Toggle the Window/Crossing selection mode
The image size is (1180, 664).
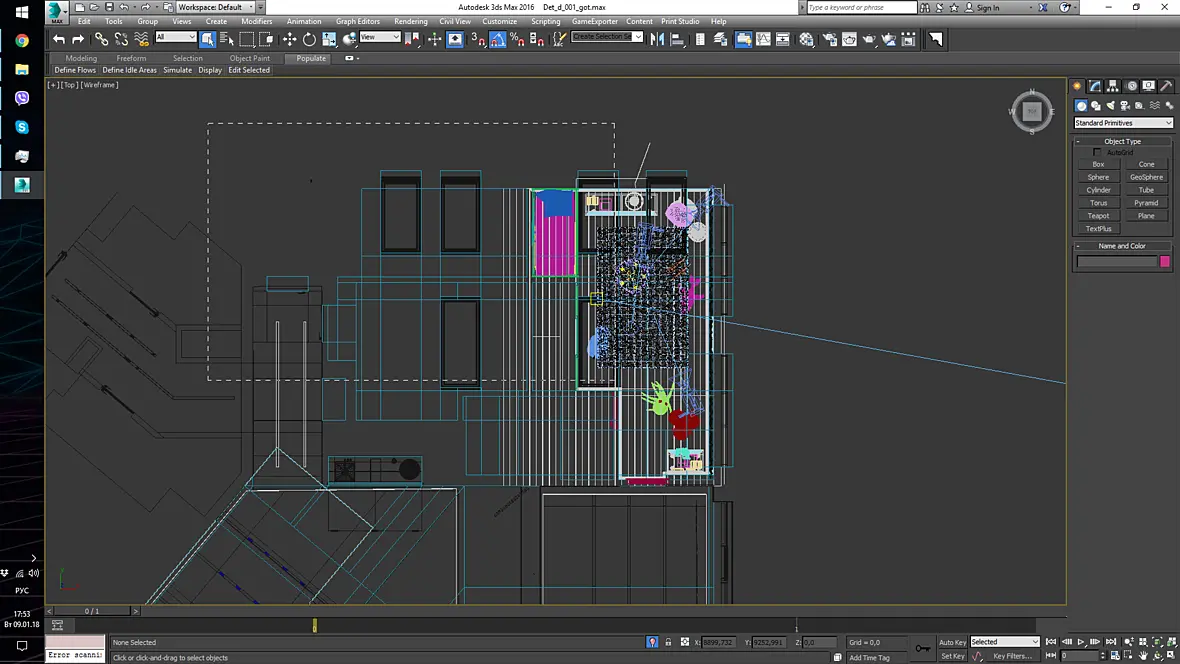point(266,39)
